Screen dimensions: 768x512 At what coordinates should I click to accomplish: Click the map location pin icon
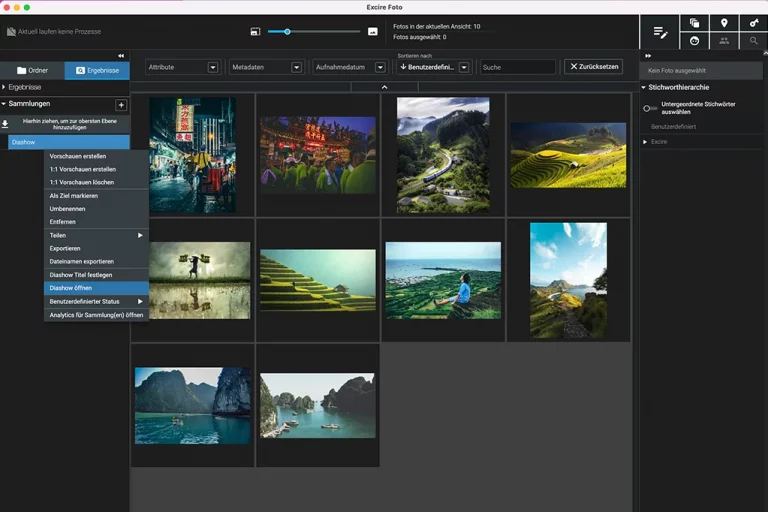724,23
